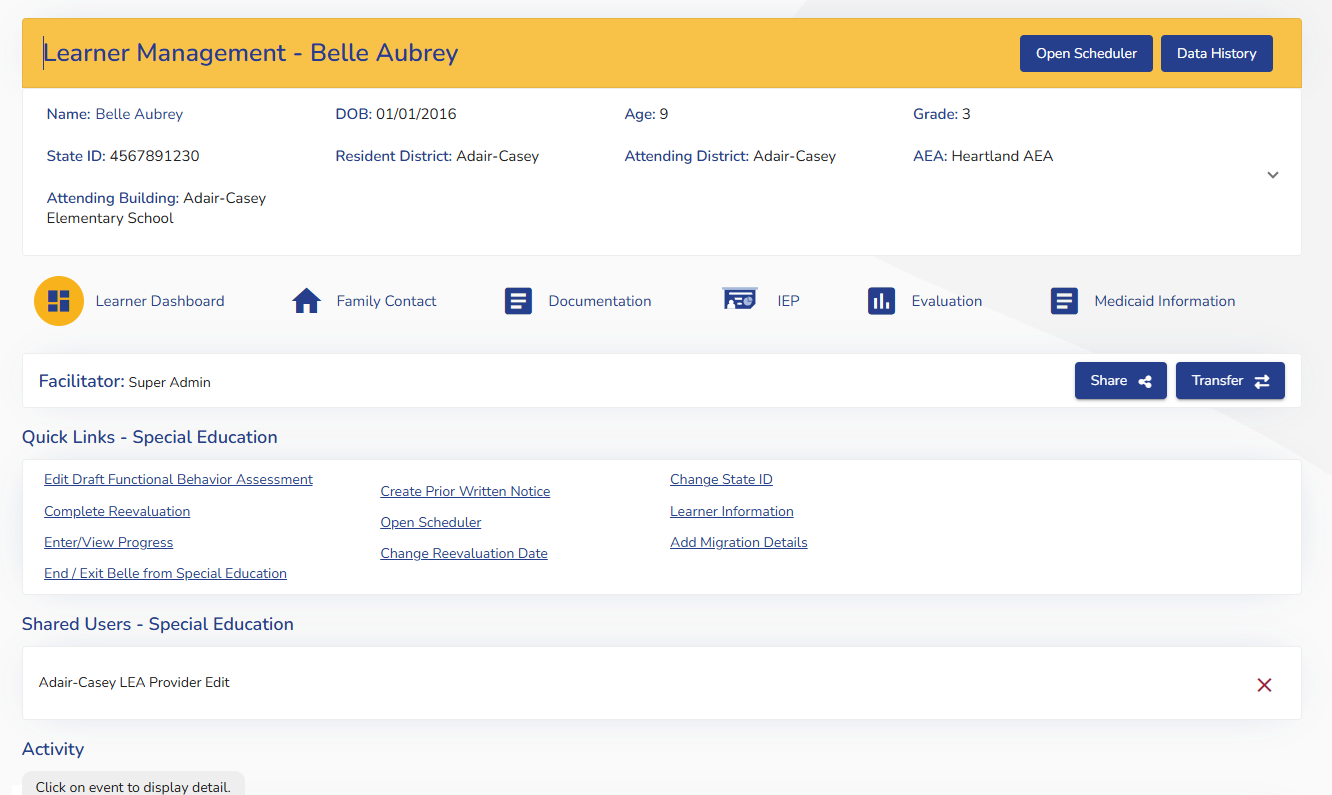1332x795 pixels.
Task: Select the Complete Reevaluation link
Action: tap(117, 512)
